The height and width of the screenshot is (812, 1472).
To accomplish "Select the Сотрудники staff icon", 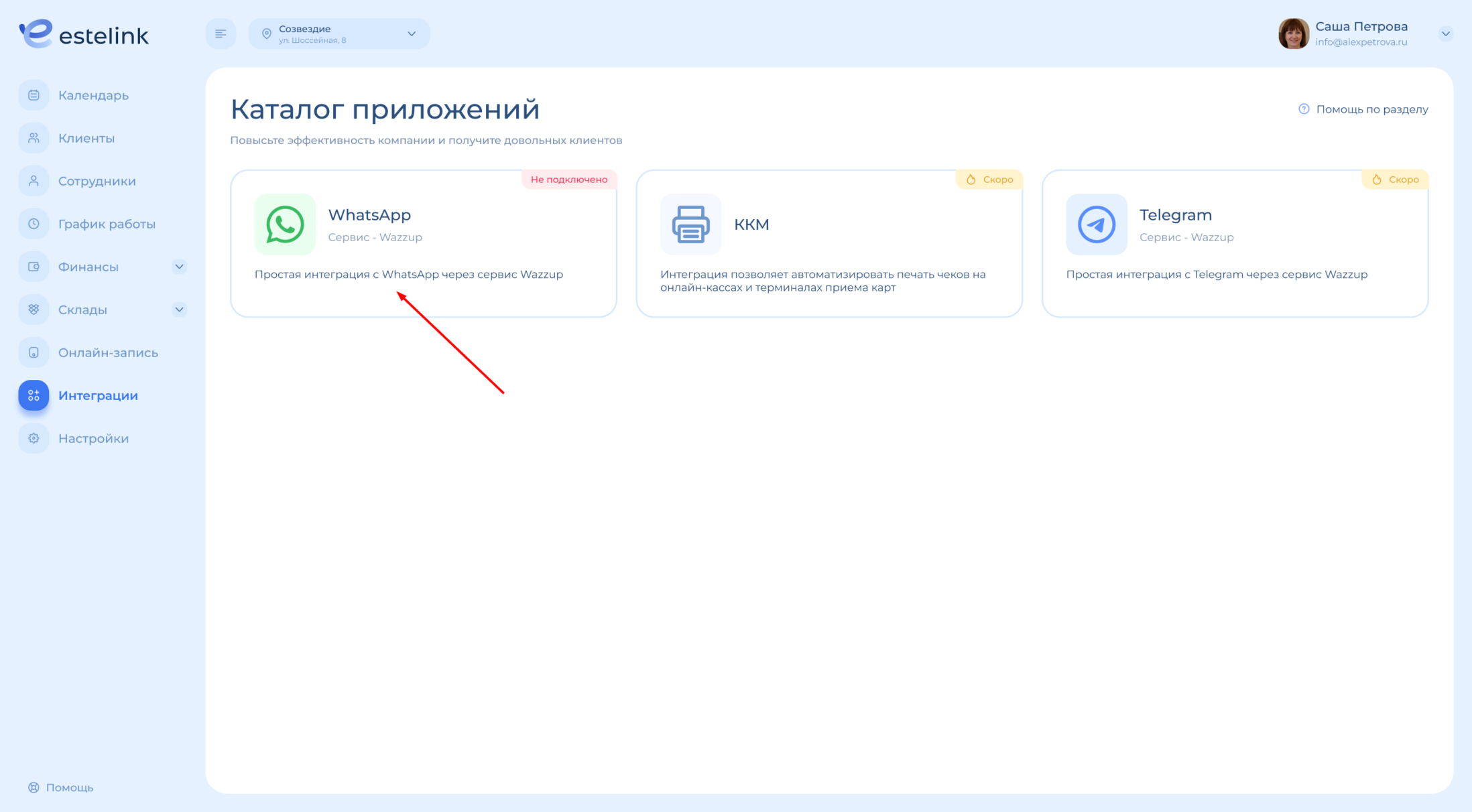I will 34,181.
